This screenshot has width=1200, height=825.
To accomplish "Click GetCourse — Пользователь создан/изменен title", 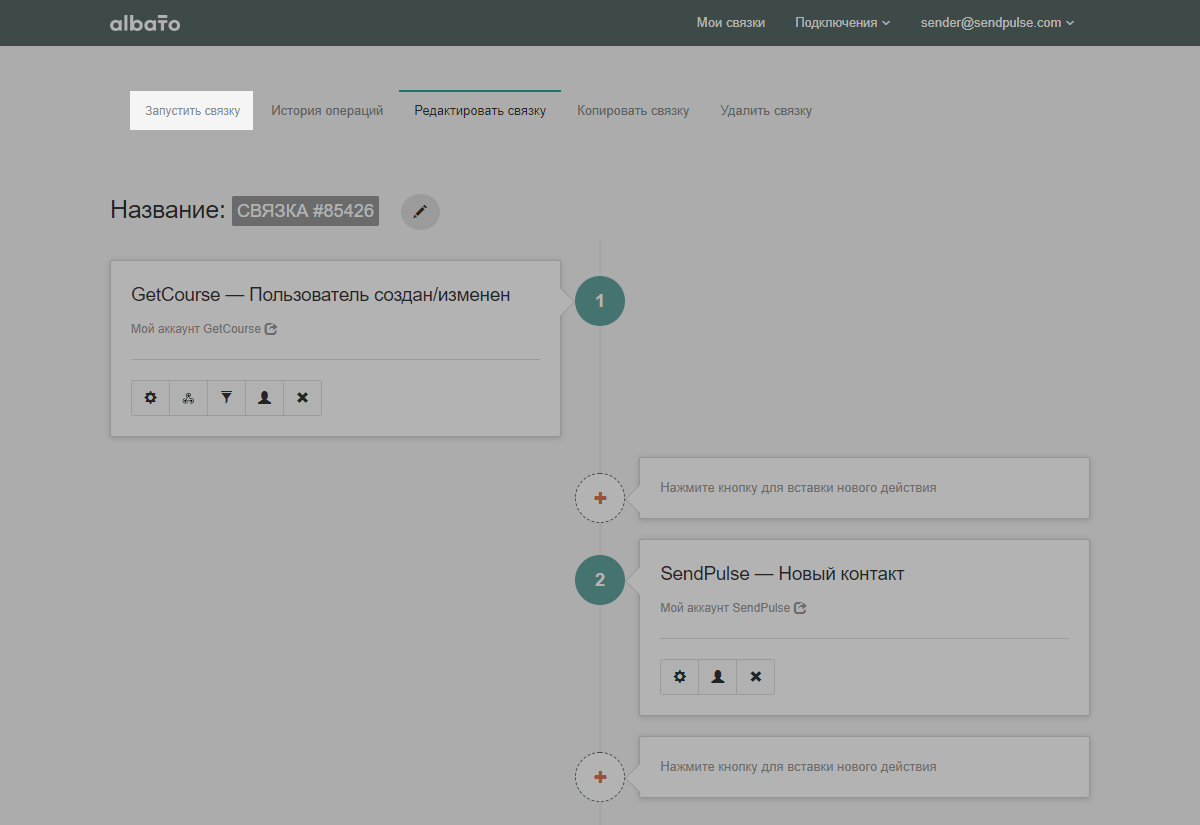I will (321, 295).
